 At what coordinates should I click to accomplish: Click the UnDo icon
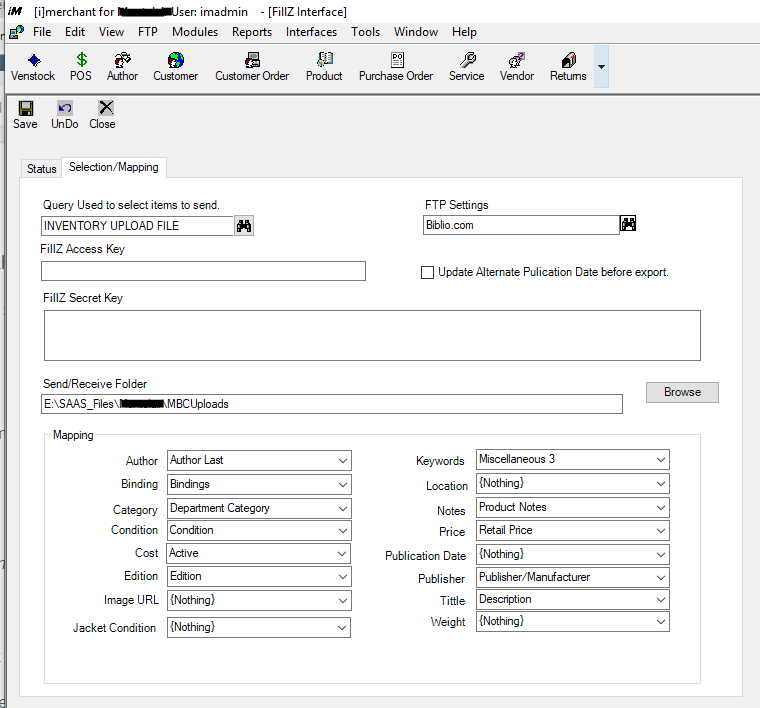(x=65, y=115)
